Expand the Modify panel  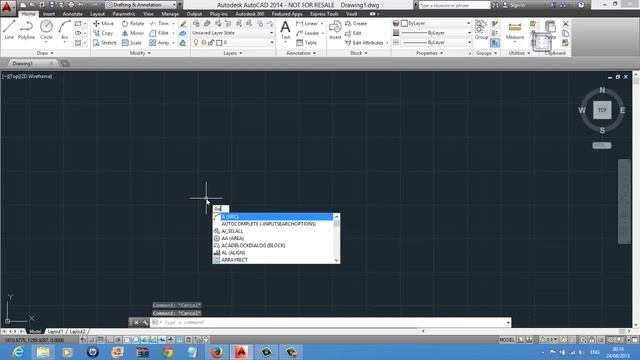tap(140, 53)
